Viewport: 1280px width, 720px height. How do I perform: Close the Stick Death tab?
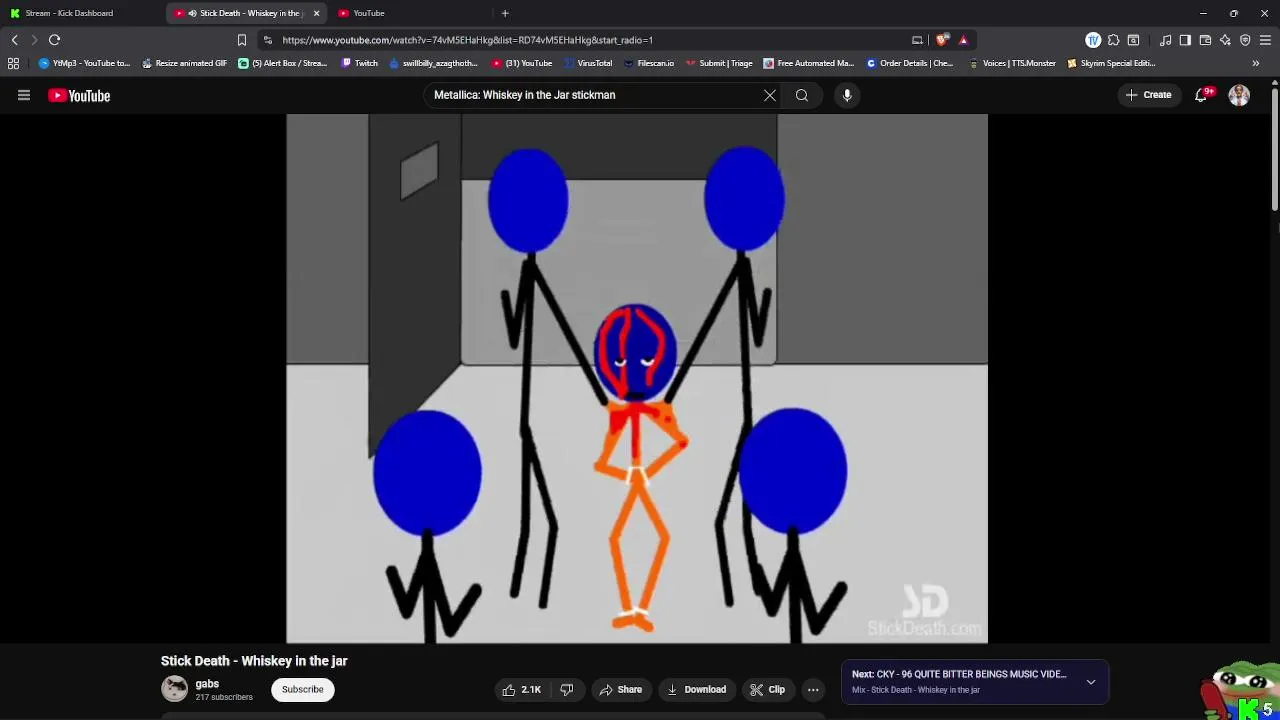point(316,13)
